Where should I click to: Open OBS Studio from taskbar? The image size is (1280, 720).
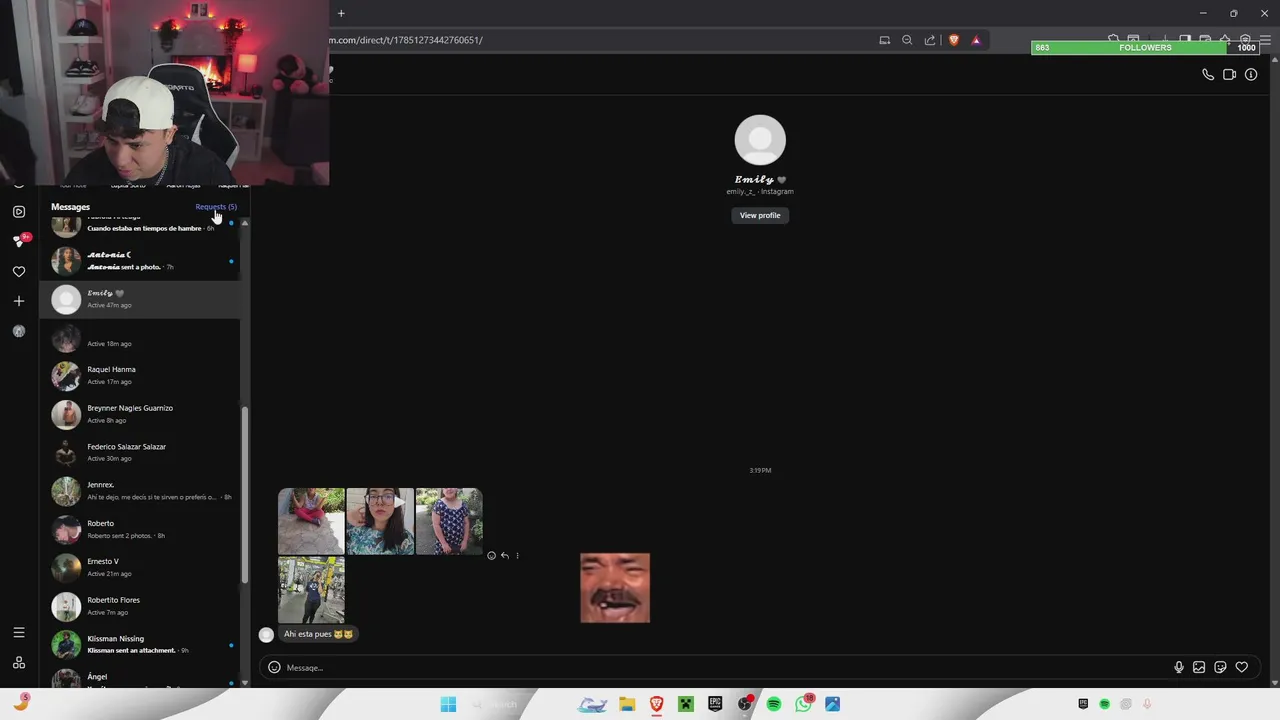(x=745, y=704)
